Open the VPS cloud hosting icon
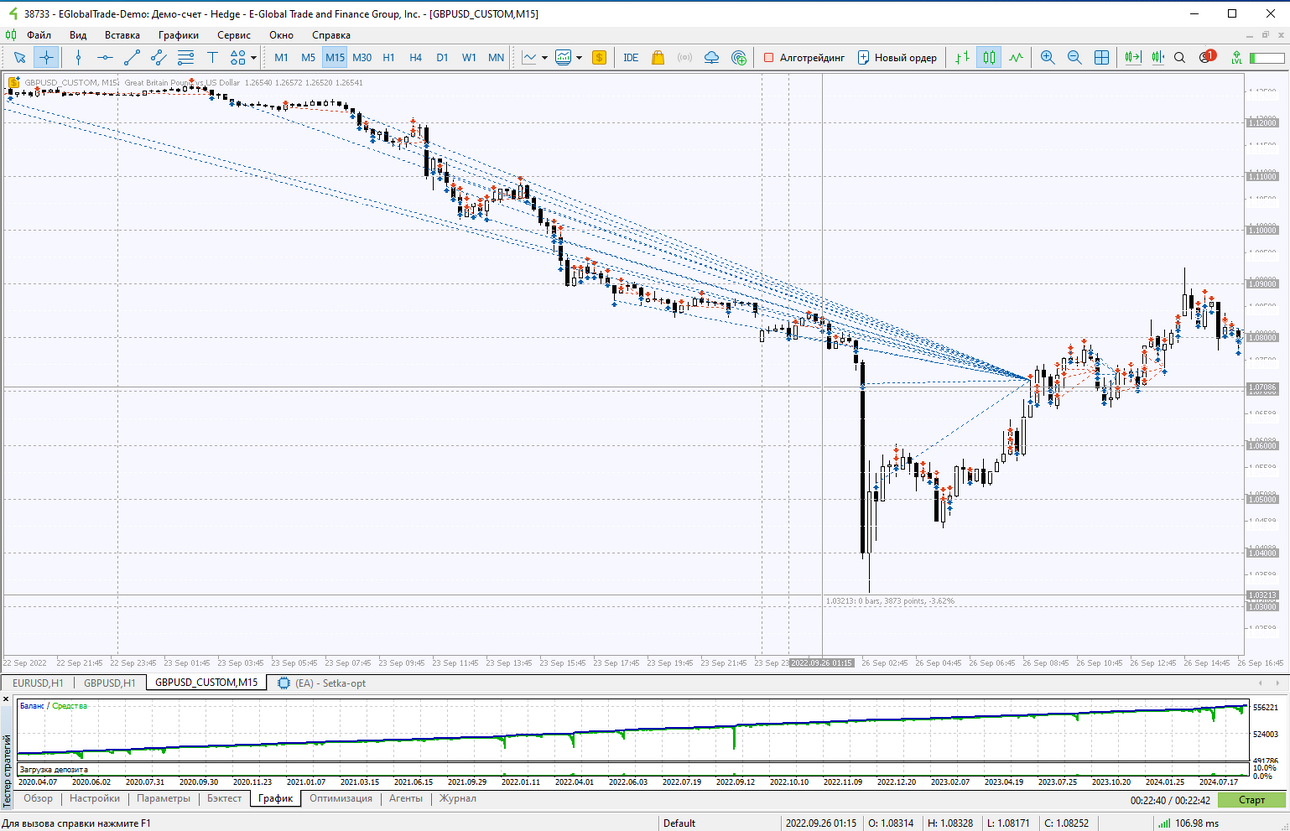 pyautogui.click(x=712, y=57)
